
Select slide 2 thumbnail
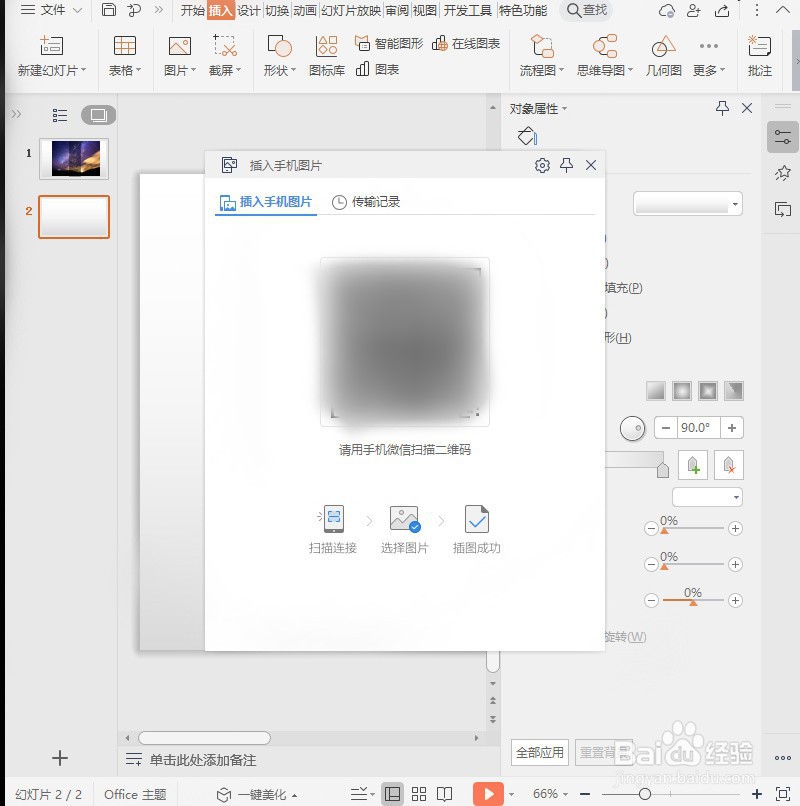pos(74,217)
